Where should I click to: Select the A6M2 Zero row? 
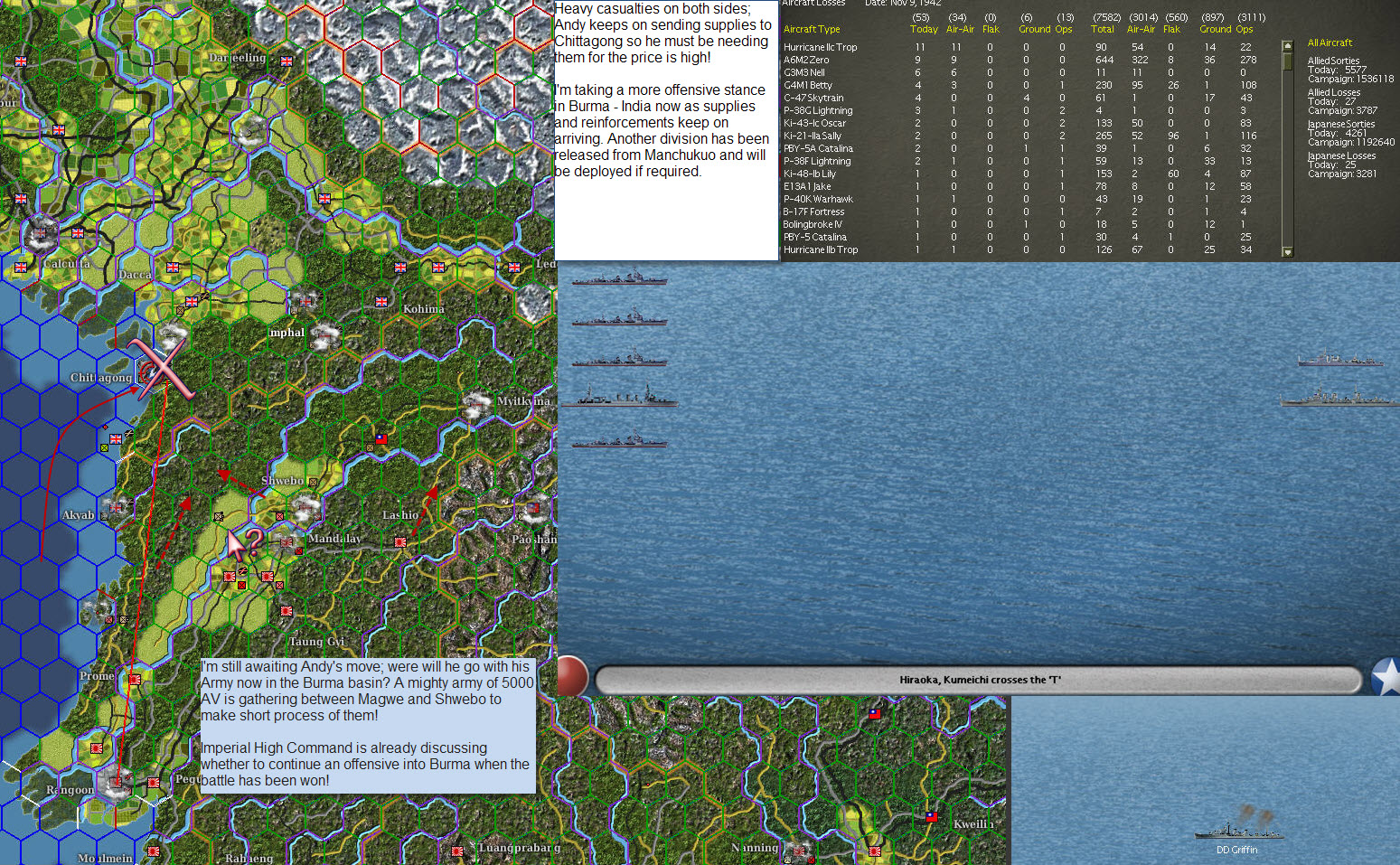pos(806,60)
